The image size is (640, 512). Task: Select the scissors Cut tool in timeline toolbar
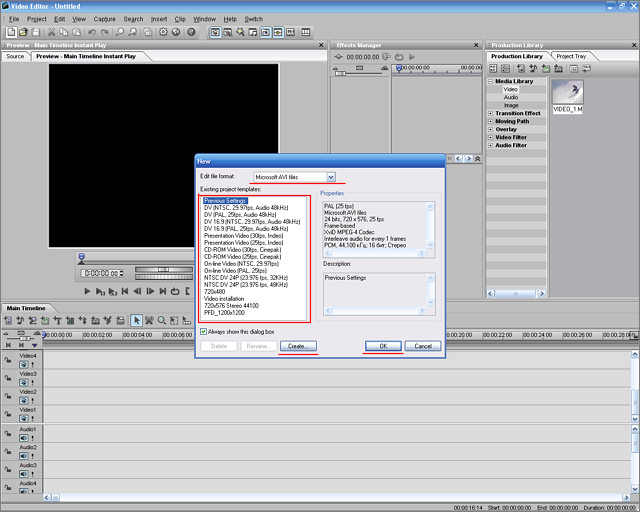149,321
